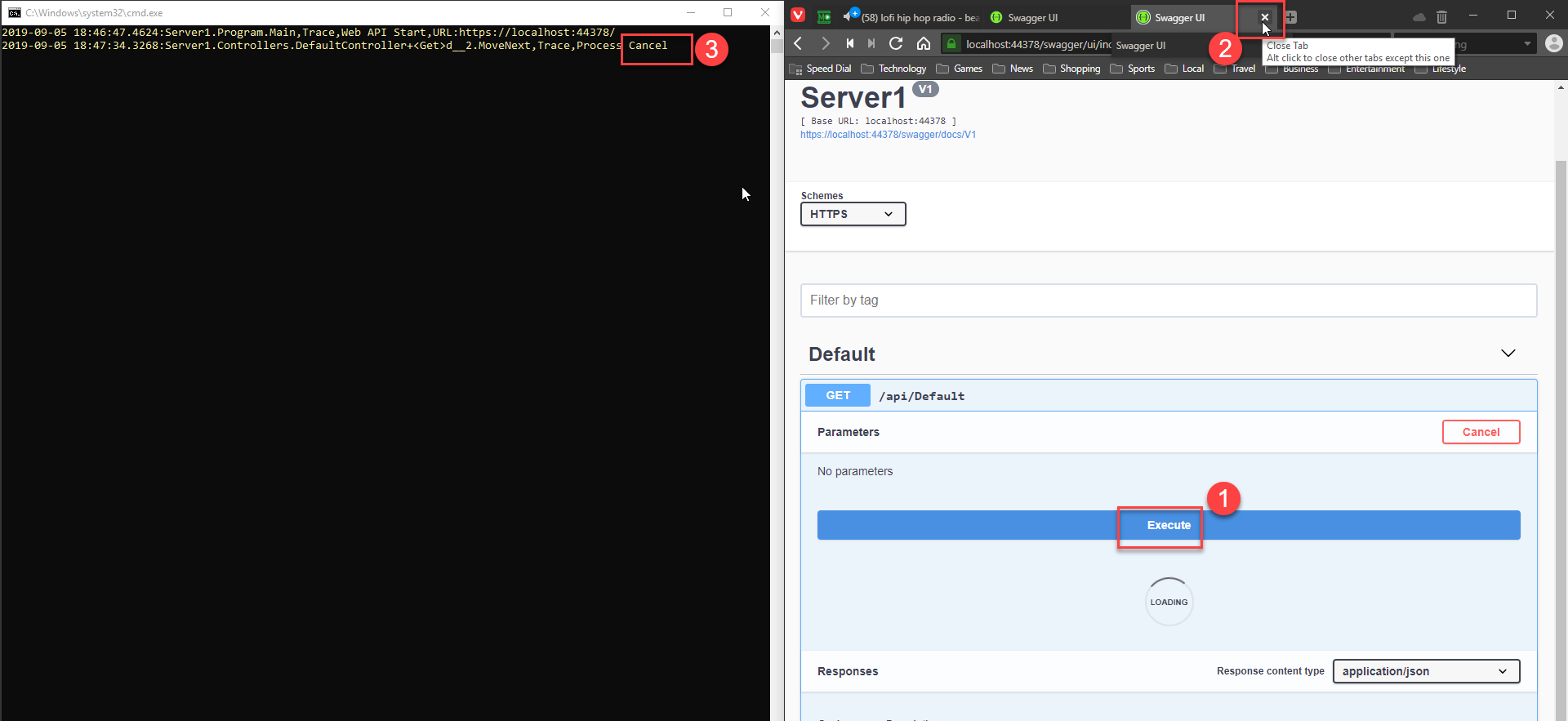Click the fast forward navigation button
Image resolution: width=1568 pixels, height=721 pixels.
click(871, 43)
